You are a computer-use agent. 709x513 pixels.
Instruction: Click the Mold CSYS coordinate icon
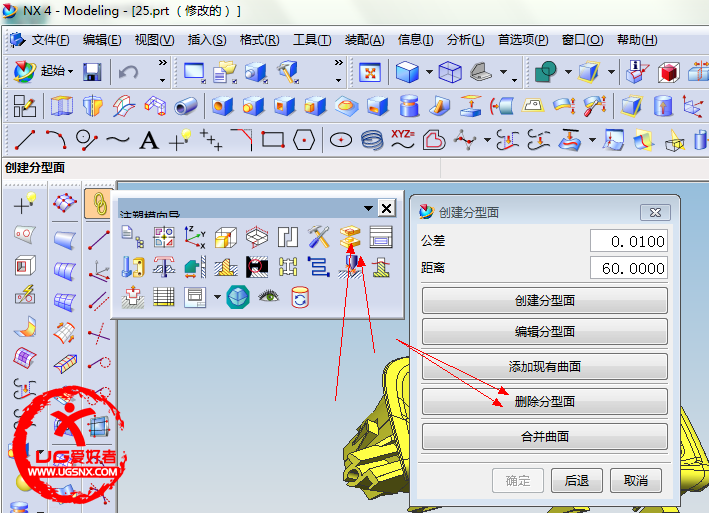(195, 237)
